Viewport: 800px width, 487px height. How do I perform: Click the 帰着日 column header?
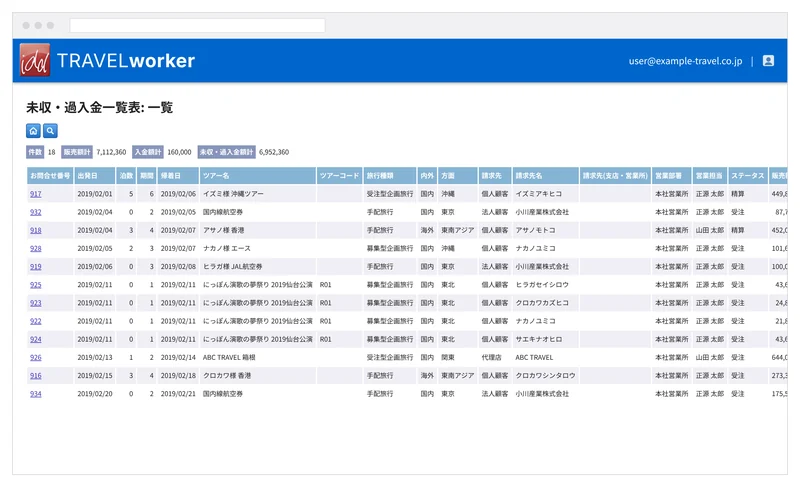(178, 175)
